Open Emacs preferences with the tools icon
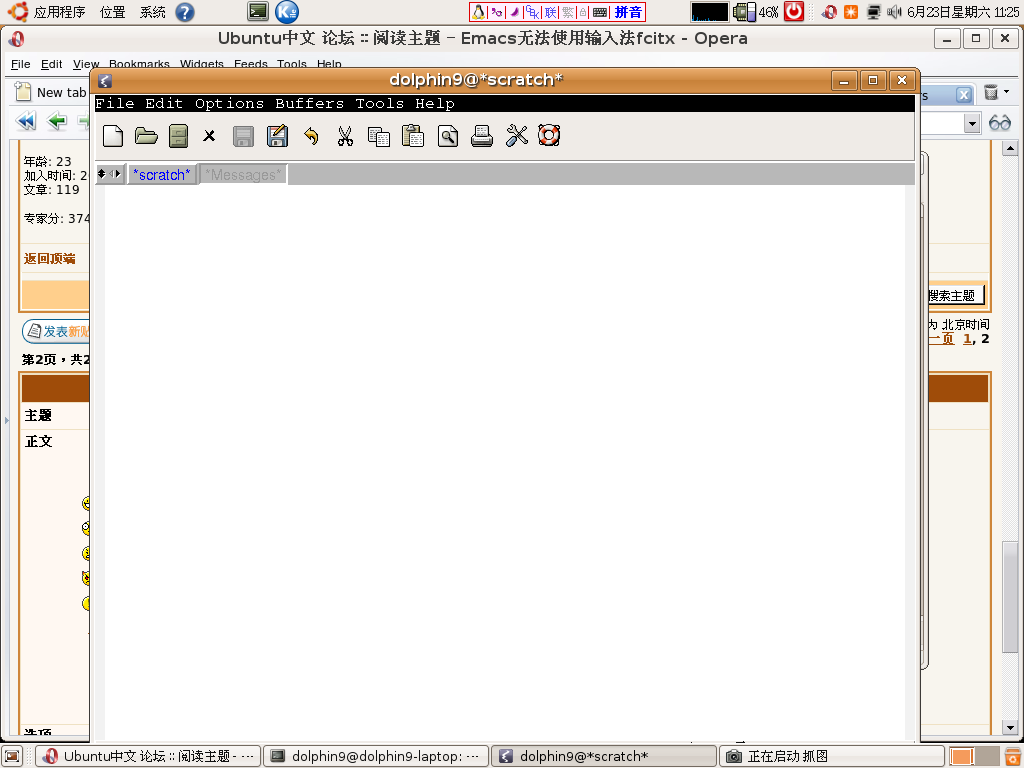Viewport: 1024px width, 768px height. pyautogui.click(x=517, y=136)
